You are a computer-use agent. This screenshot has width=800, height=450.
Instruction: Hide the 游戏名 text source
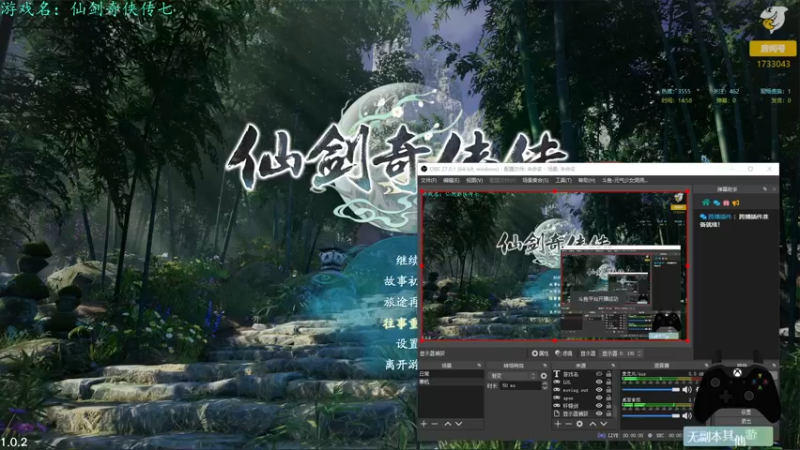(599, 374)
